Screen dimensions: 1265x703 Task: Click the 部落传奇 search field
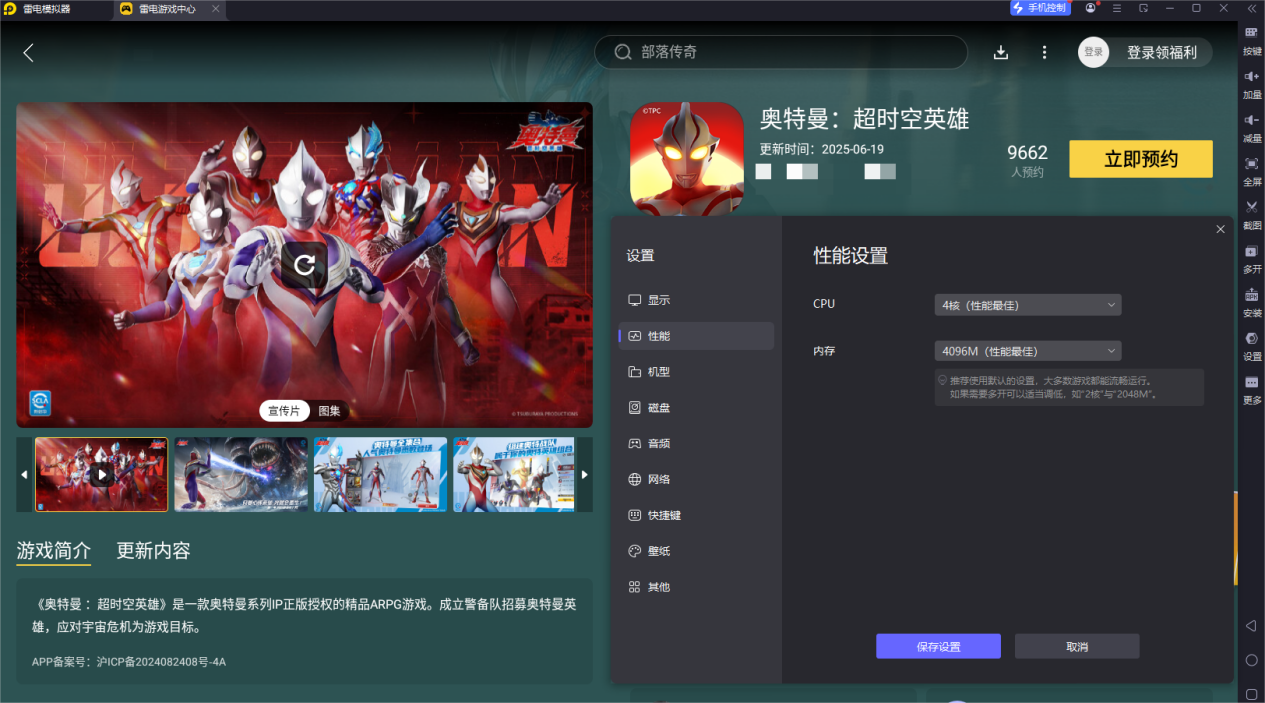[x=781, y=53]
